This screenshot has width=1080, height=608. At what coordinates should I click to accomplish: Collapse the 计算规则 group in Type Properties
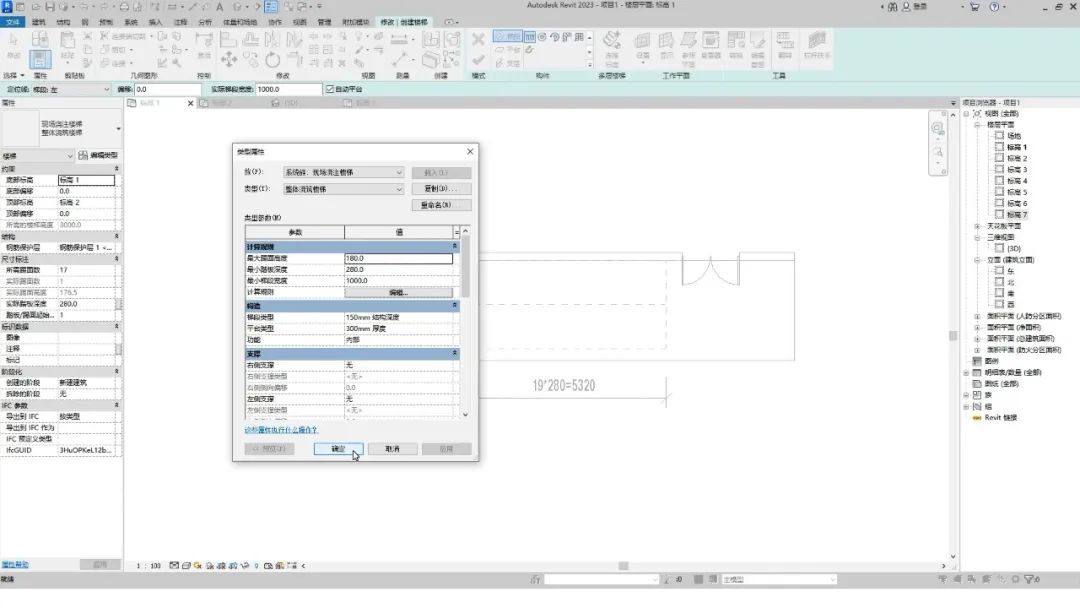pos(455,247)
